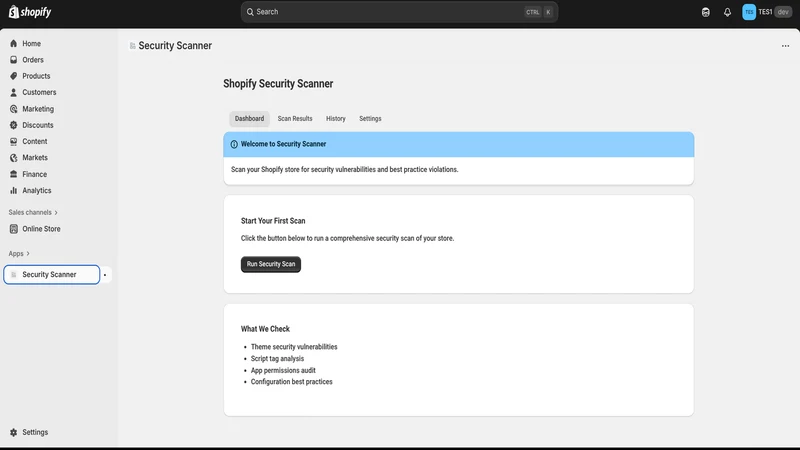Click the Customers person icon
The width and height of the screenshot is (800, 450).
point(14,92)
